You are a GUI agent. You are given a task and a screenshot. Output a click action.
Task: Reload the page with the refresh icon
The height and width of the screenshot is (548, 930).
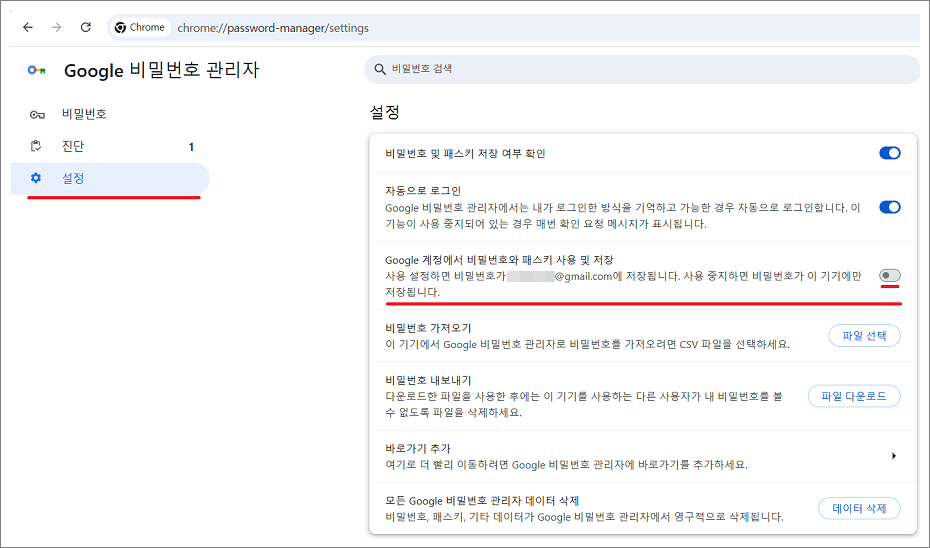pyautogui.click(x=85, y=27)
